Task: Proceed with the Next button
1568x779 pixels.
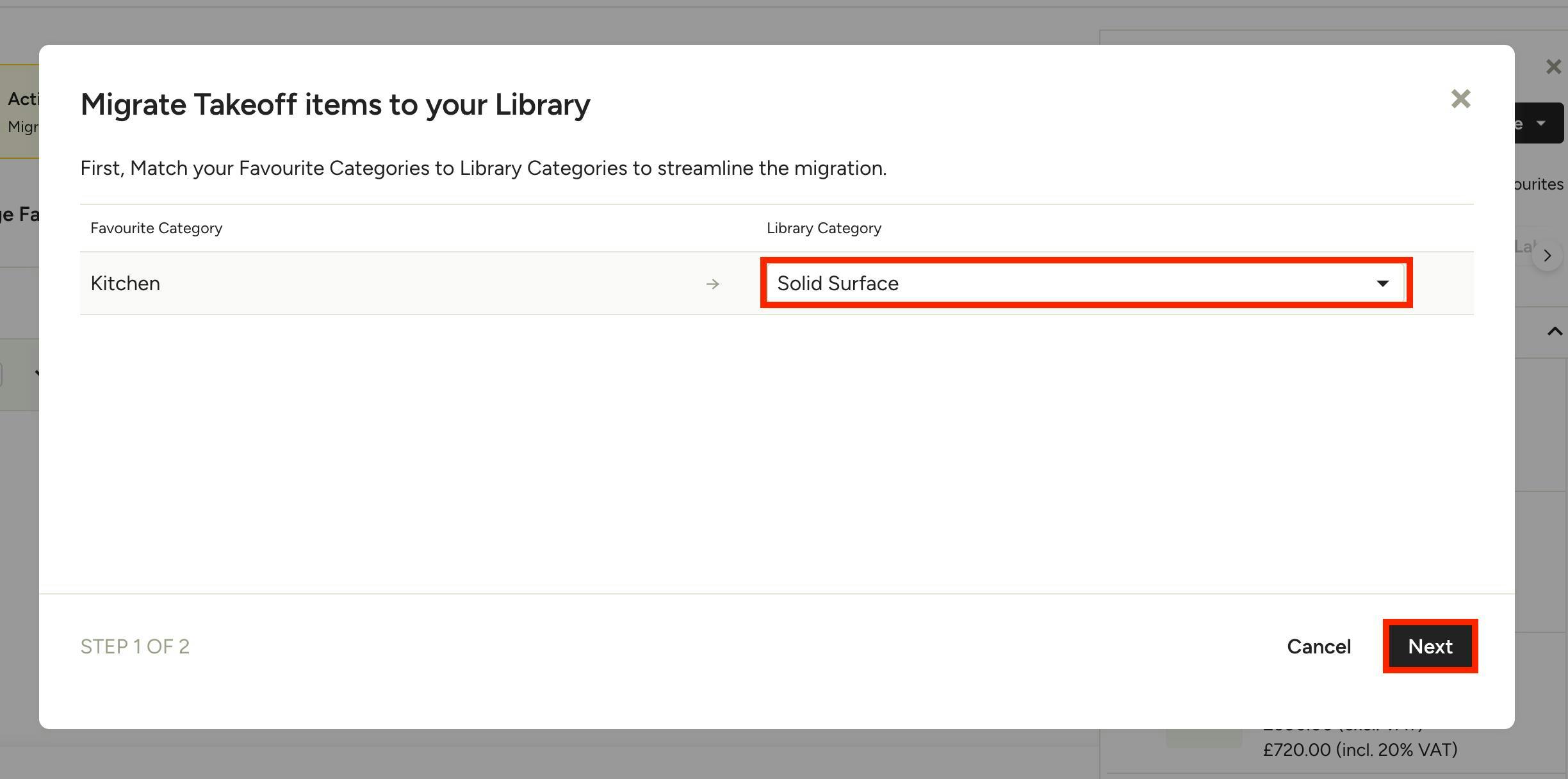Action: pyautogui.click(x=1430, y=646)
